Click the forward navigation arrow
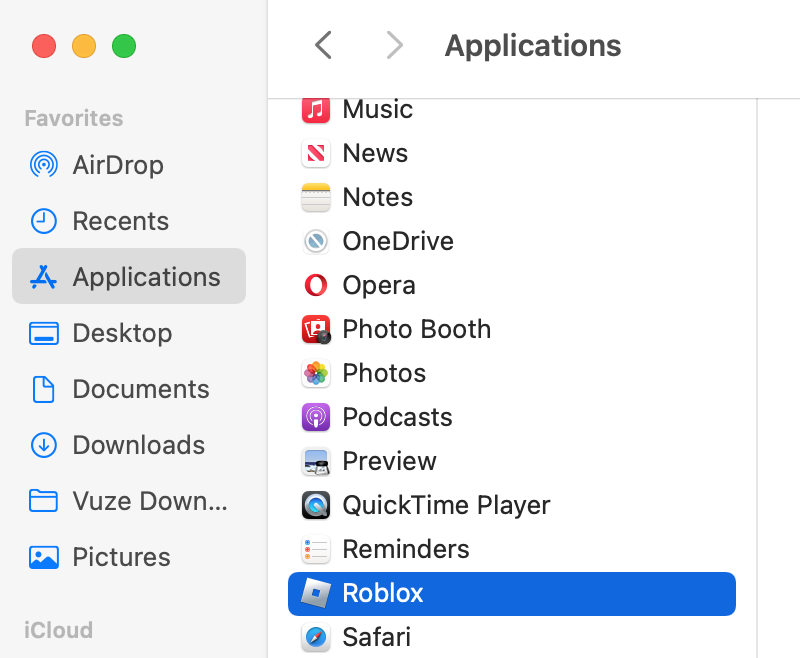This screenshot has width=800, height=658. (394, 46)
